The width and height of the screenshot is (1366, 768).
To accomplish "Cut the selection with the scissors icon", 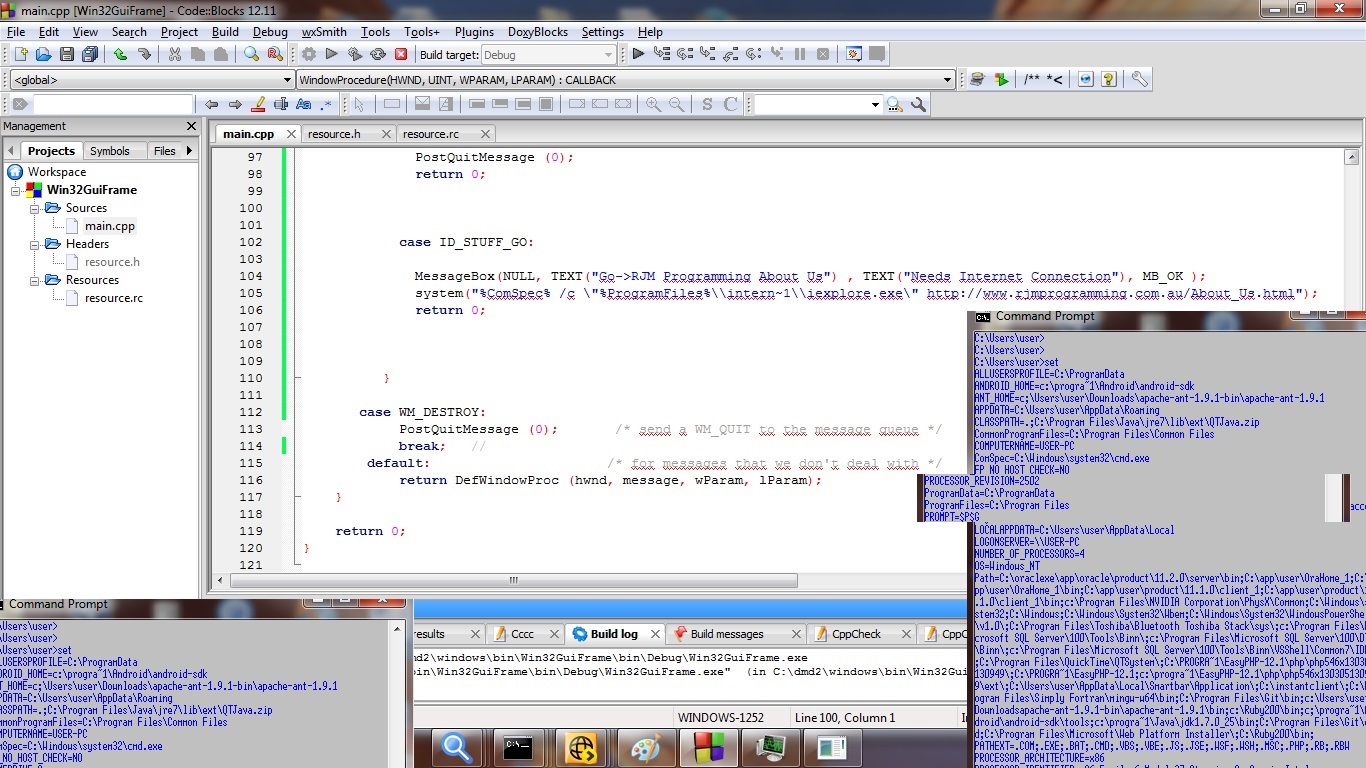I will (175, 54).
